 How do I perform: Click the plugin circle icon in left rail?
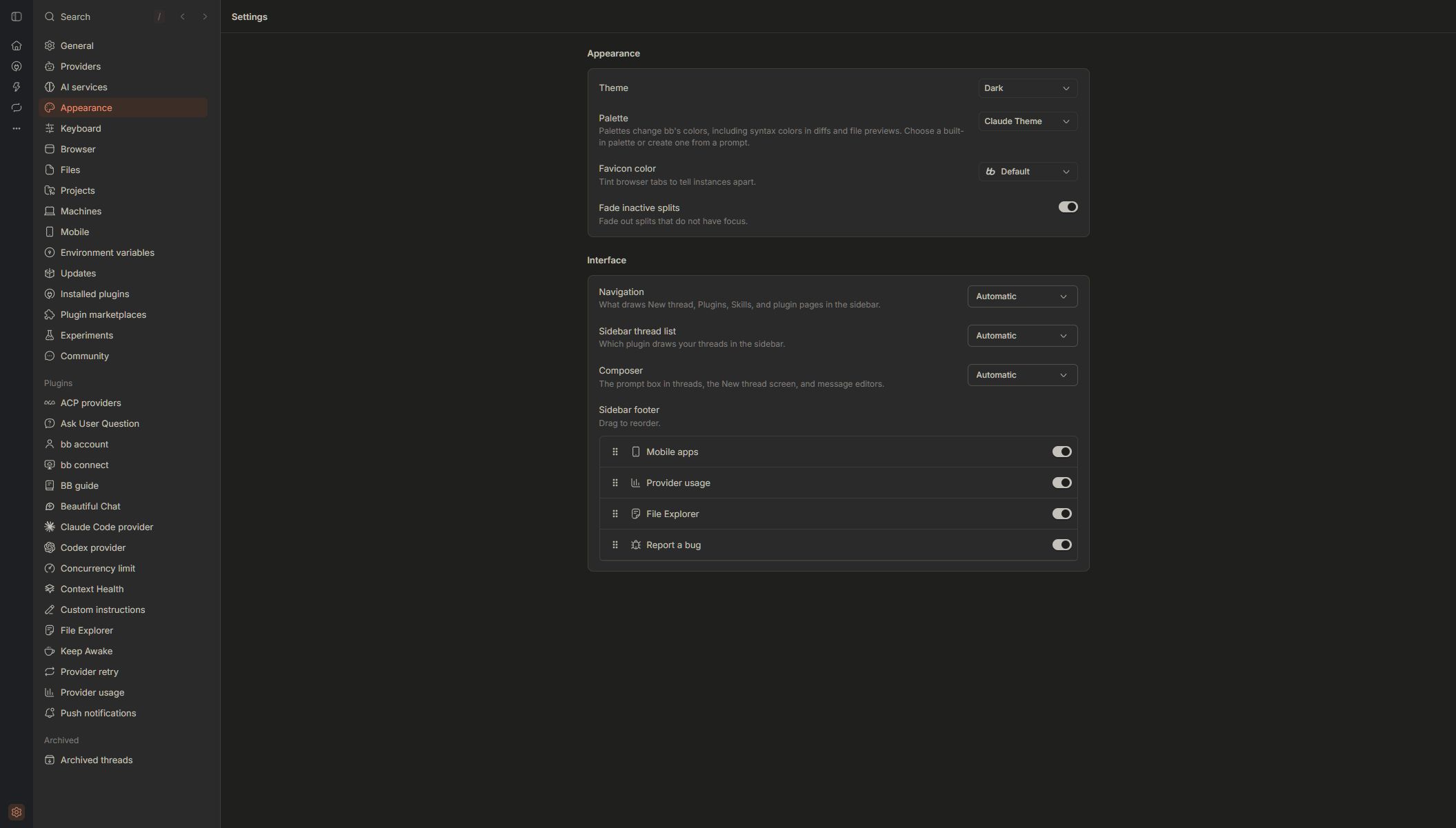click(x=17, y=66)
